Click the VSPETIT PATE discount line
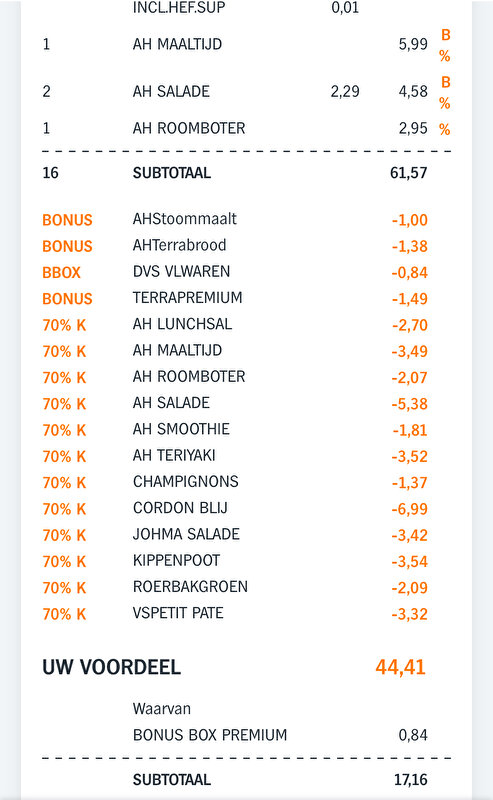Viewport: 493px width, 800px height. click(x=235, y=614)
